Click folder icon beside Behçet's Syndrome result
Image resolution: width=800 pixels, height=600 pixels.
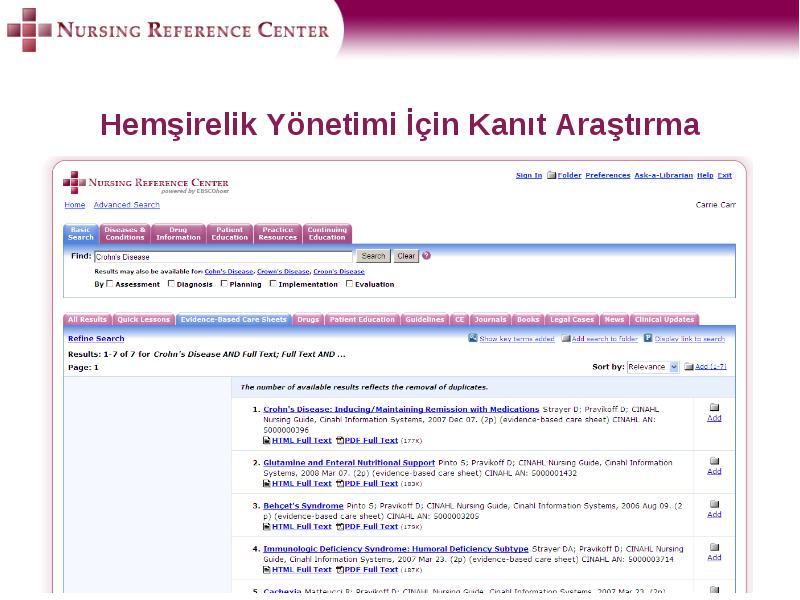point(714,504)
